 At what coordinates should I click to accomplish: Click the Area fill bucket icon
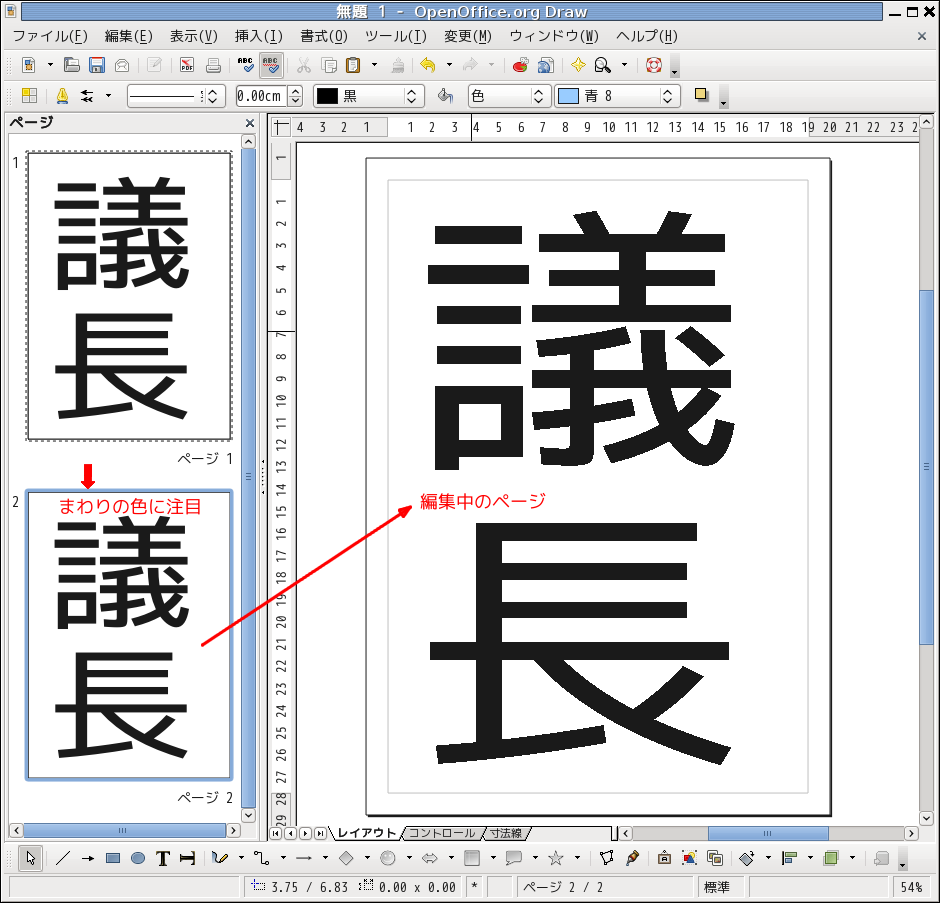click(445, 95)
